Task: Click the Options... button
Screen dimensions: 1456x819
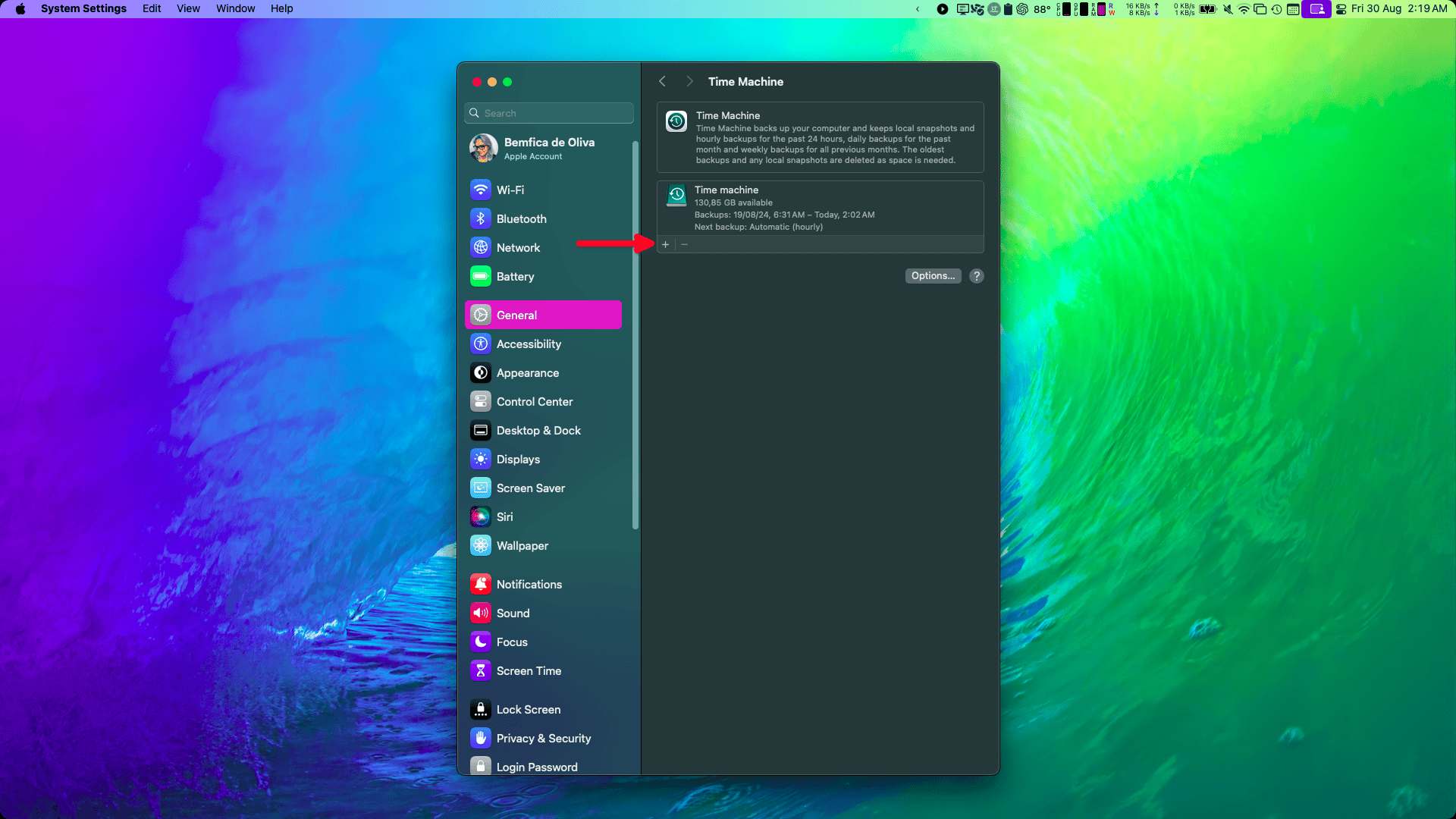Action: pos(933,276)
